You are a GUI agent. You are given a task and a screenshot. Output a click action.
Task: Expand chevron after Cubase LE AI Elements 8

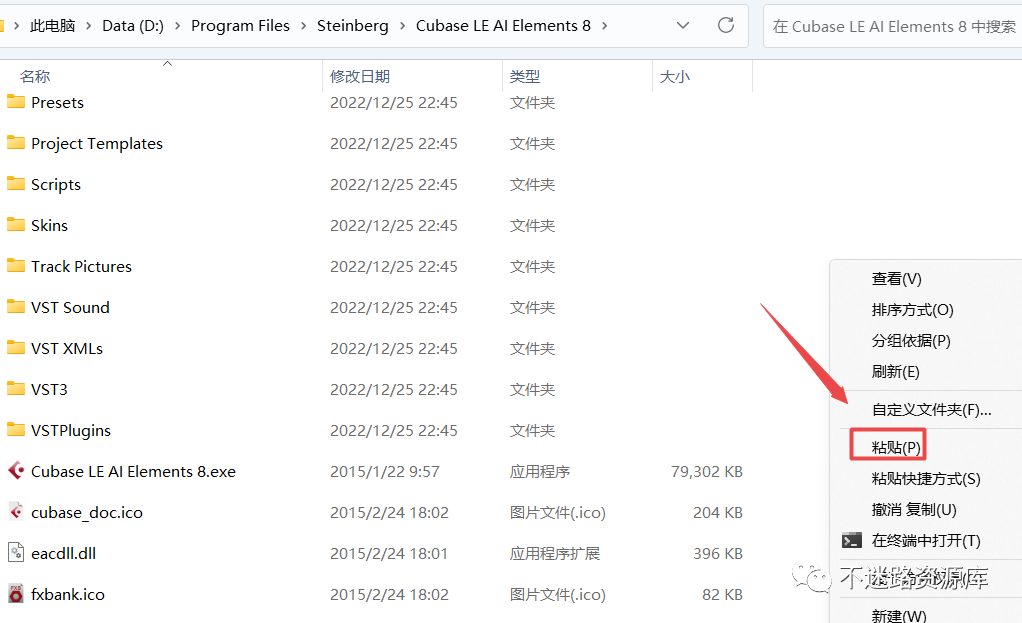click(x=604, y=26)
